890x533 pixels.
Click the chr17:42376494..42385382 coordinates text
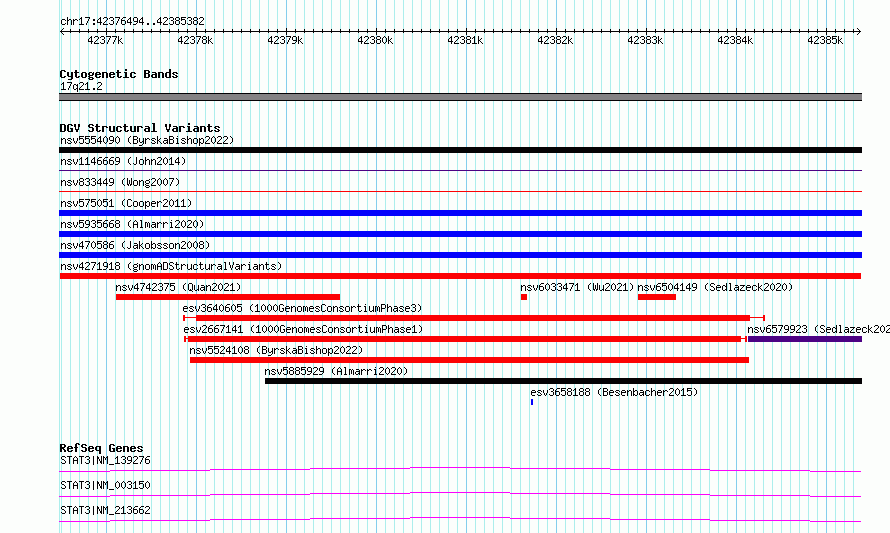(132, 21)
